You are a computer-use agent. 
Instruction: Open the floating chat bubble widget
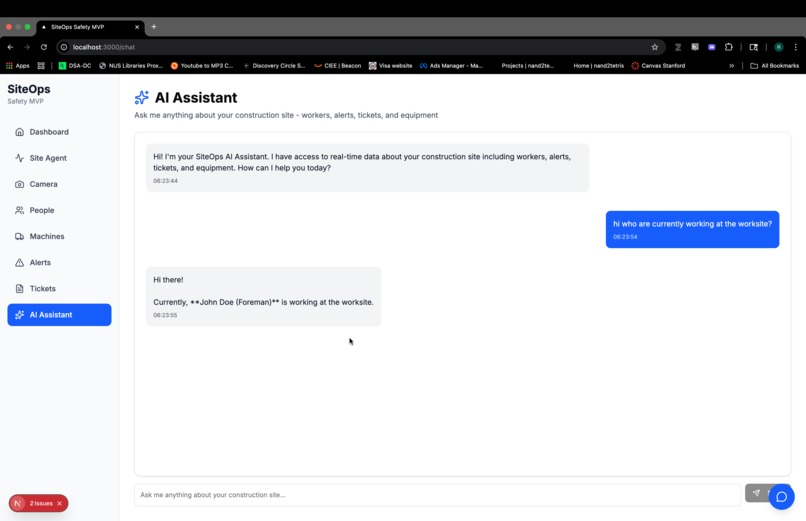(781, 497)
